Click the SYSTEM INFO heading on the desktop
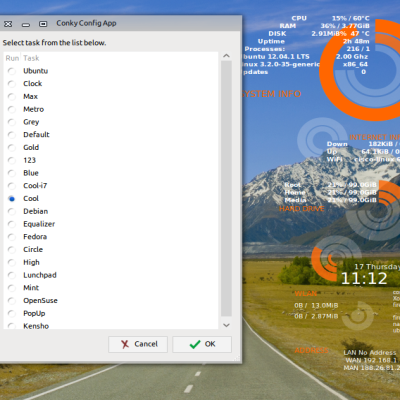 (x=271, y=94)
